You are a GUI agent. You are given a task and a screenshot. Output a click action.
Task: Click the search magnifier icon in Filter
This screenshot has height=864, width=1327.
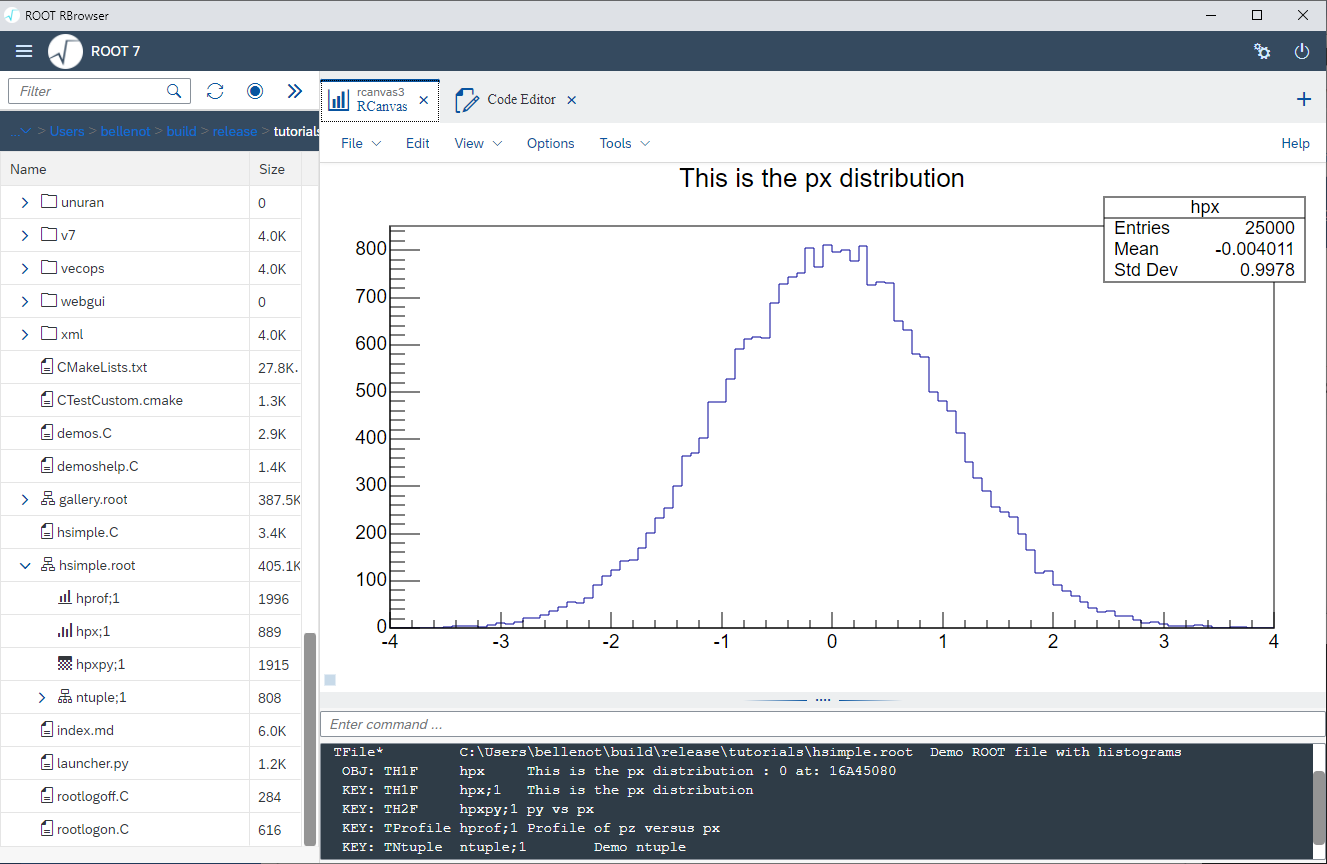coord(174,91)
